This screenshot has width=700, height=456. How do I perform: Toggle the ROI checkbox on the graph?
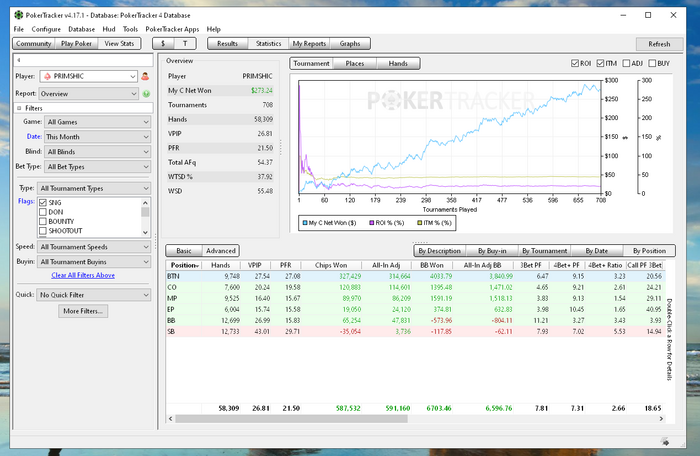tap(575, 63)
